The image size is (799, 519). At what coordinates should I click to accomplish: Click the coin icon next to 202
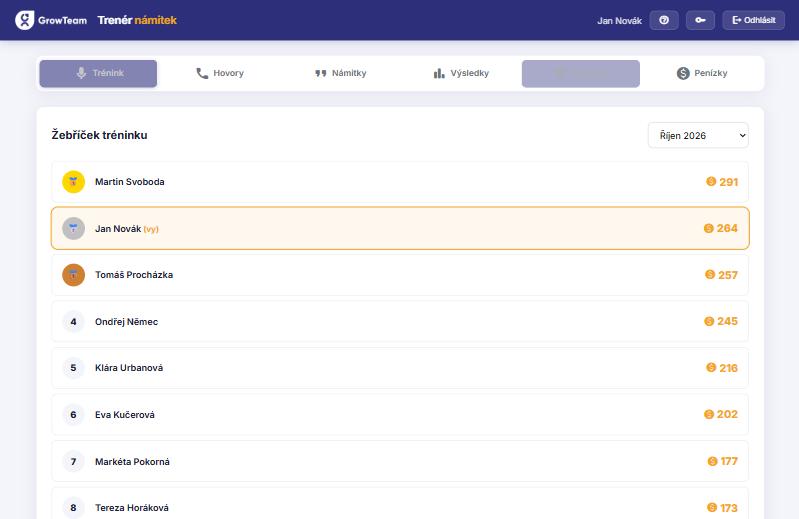[x=709, y=414]
